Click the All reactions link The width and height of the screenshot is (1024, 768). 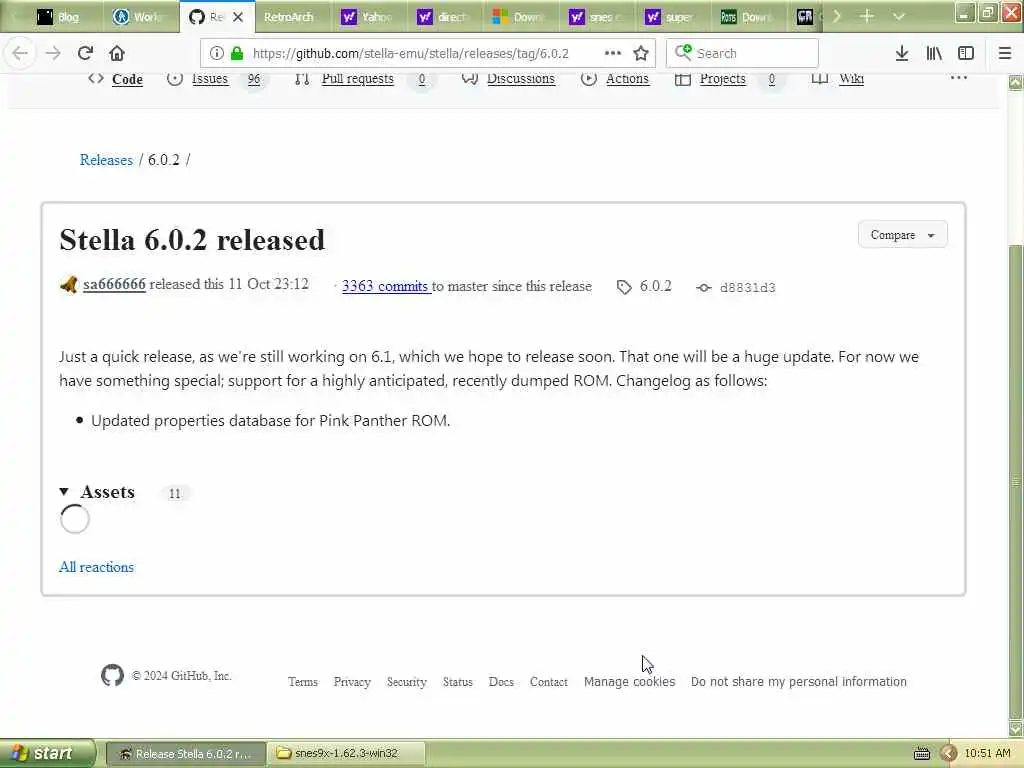[x=96, y=567]
